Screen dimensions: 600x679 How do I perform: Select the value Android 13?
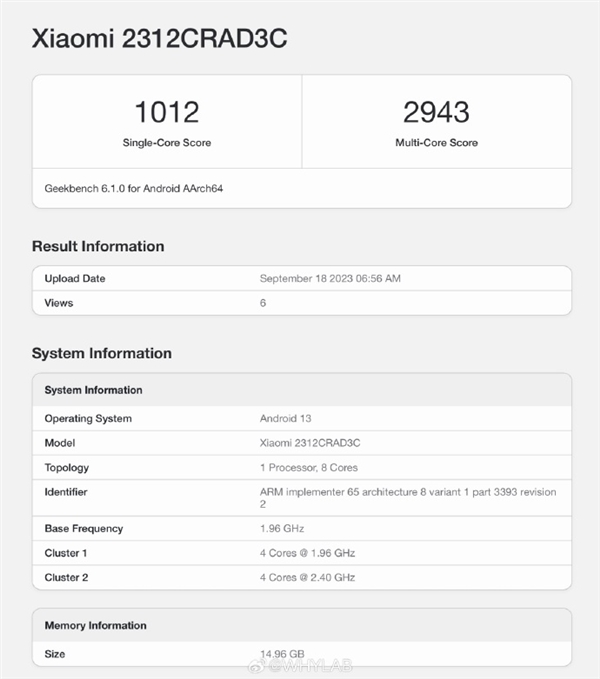tap(285, 418)
